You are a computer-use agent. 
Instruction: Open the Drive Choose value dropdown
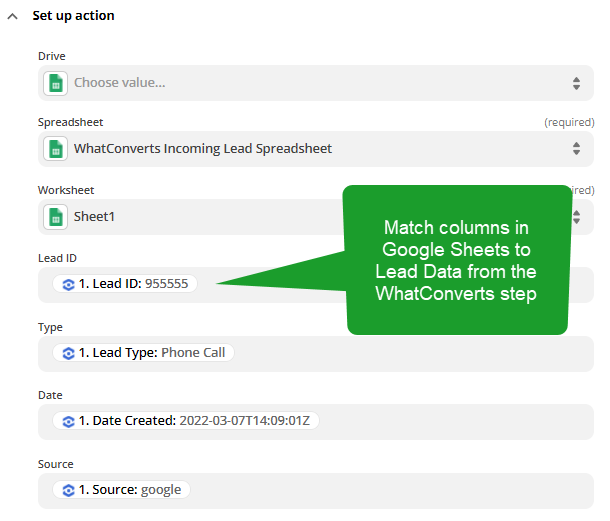(316, 83)
